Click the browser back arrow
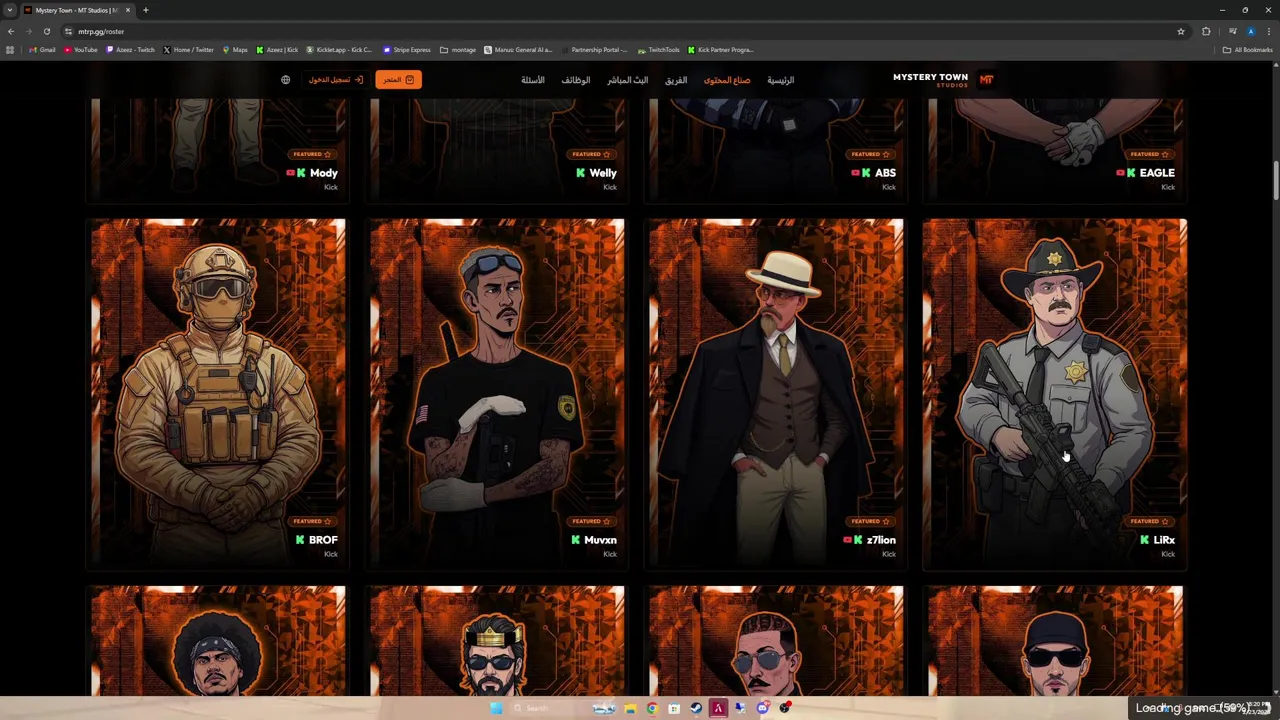Screen dimensions: 1280x720 pyautogui.click(x=11, y=31)
